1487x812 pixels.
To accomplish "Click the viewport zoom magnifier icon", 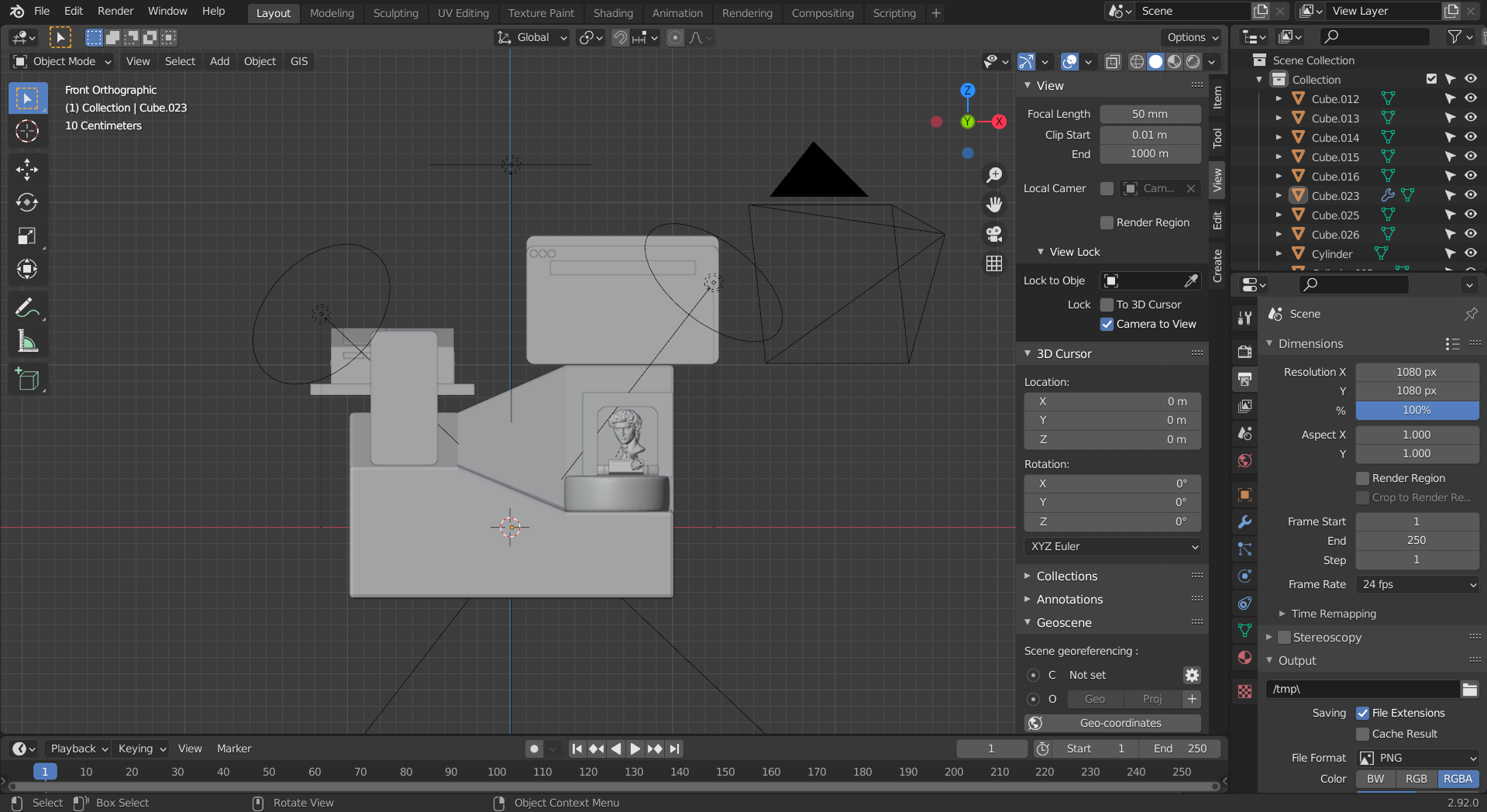I will pyautogui.click(x=994, y=175).
